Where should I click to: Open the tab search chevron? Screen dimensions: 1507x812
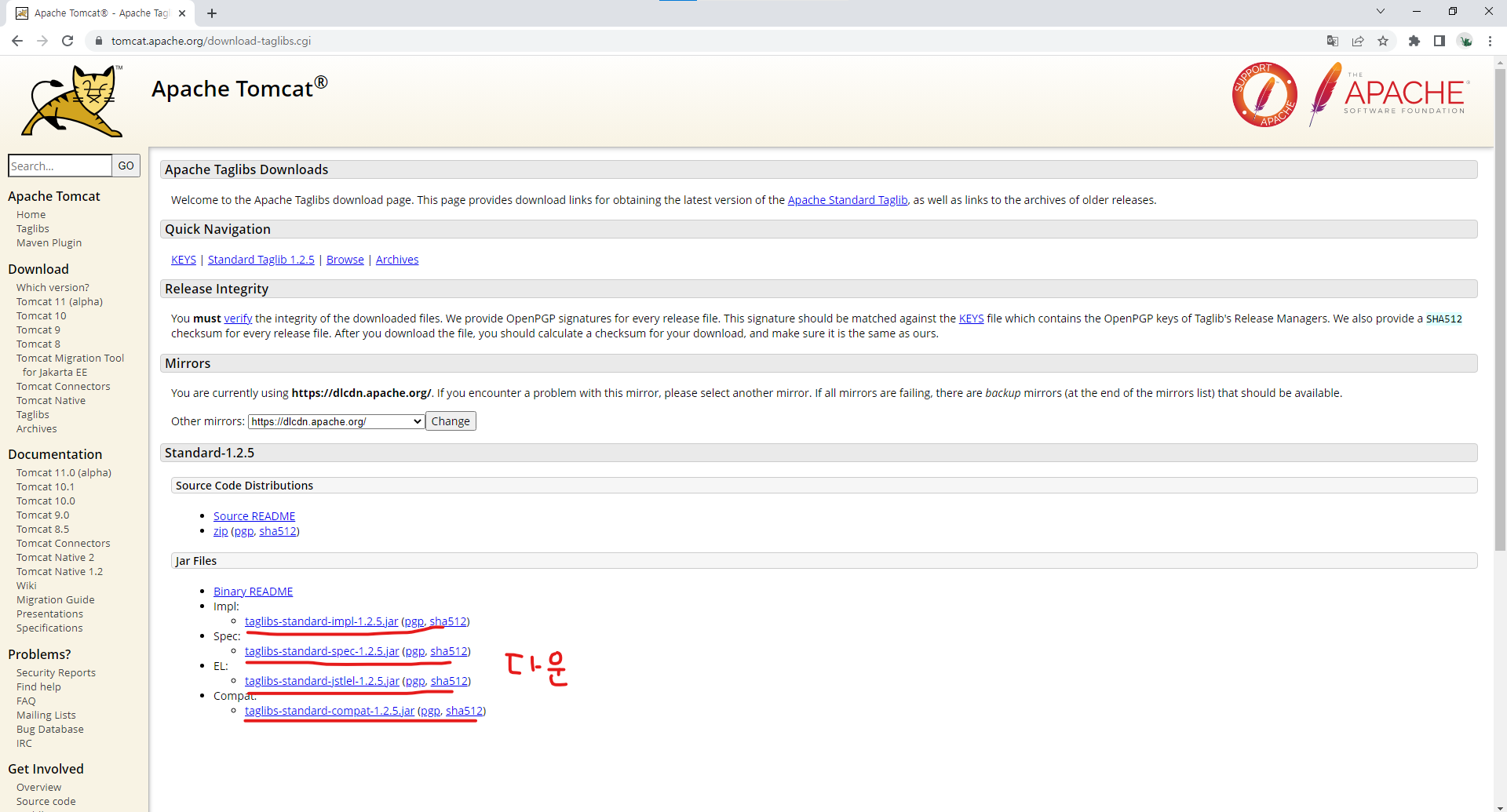tap(1381, 11)
